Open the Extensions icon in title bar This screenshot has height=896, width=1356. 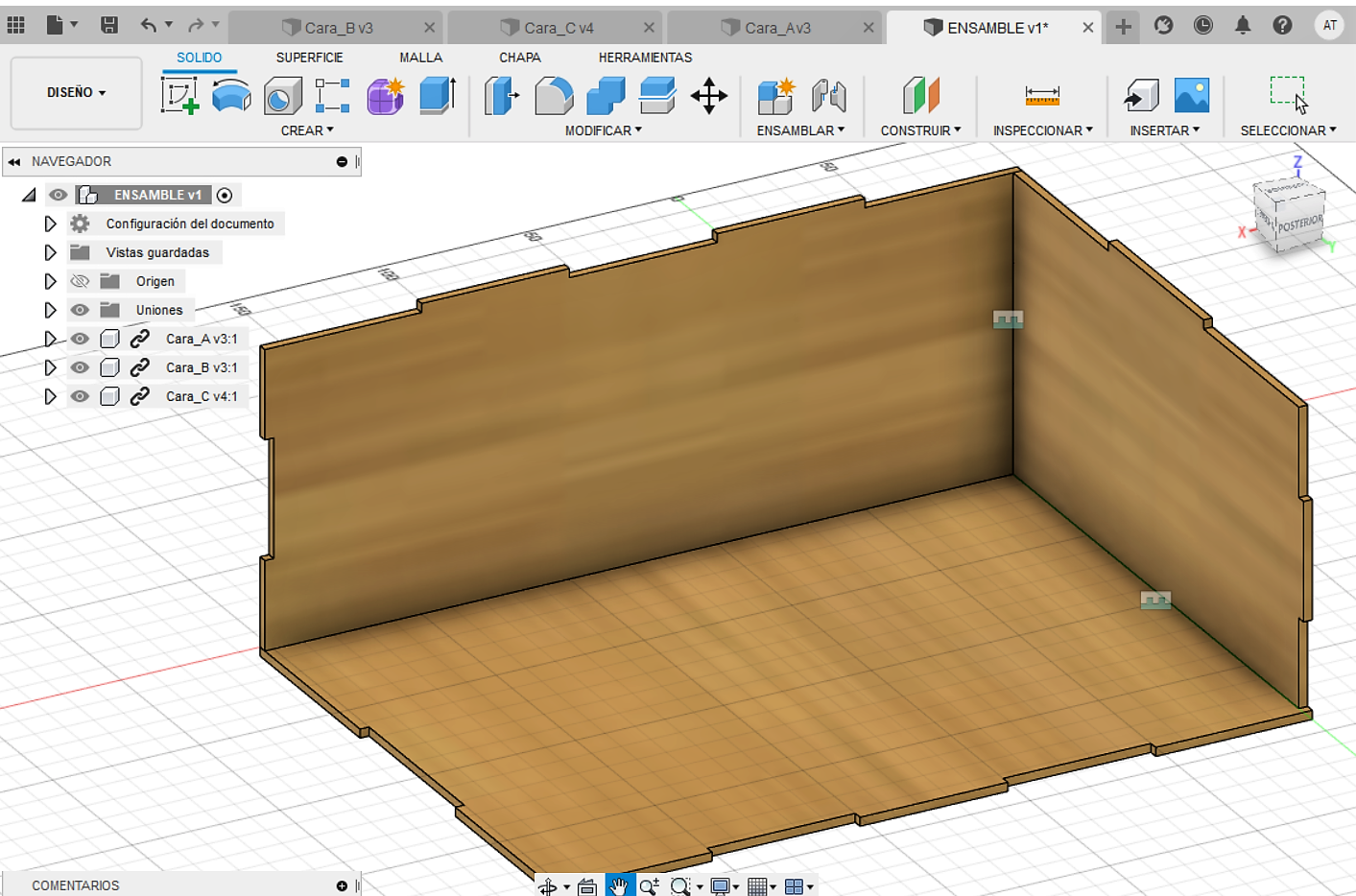pos(1163,25)
